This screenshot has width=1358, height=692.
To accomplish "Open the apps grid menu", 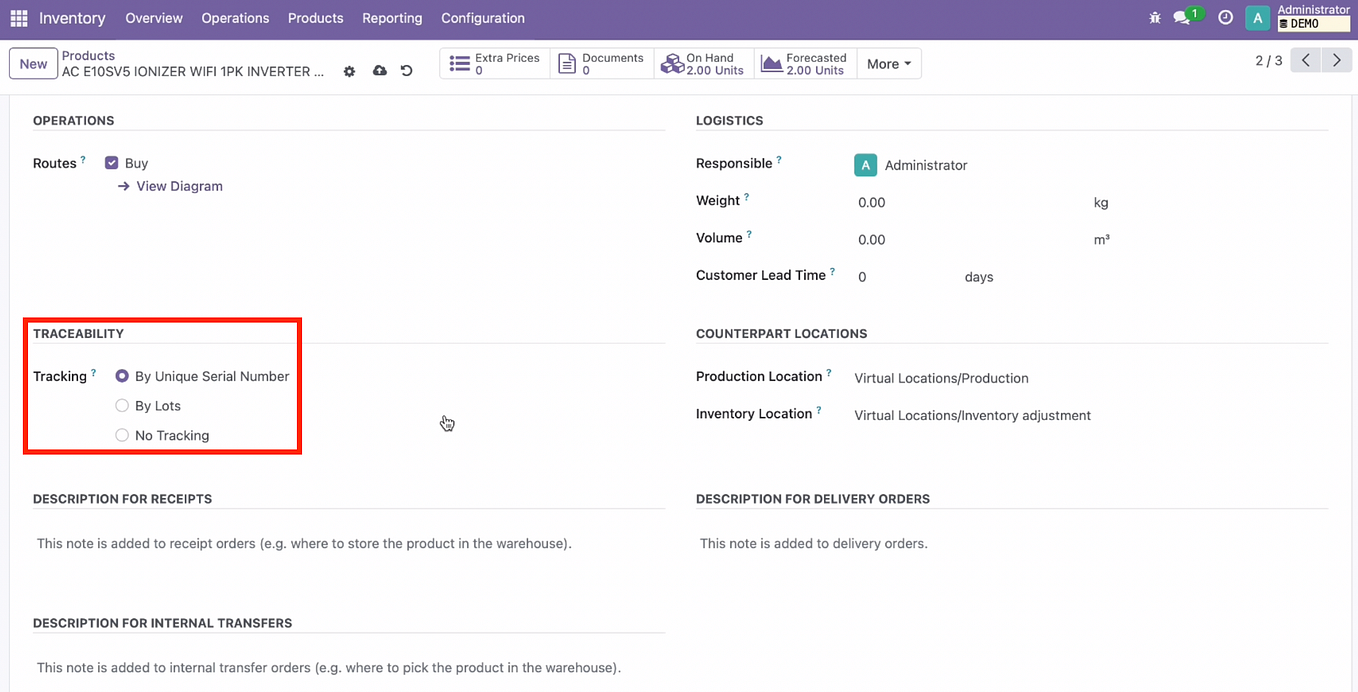I will pos(18,18).
